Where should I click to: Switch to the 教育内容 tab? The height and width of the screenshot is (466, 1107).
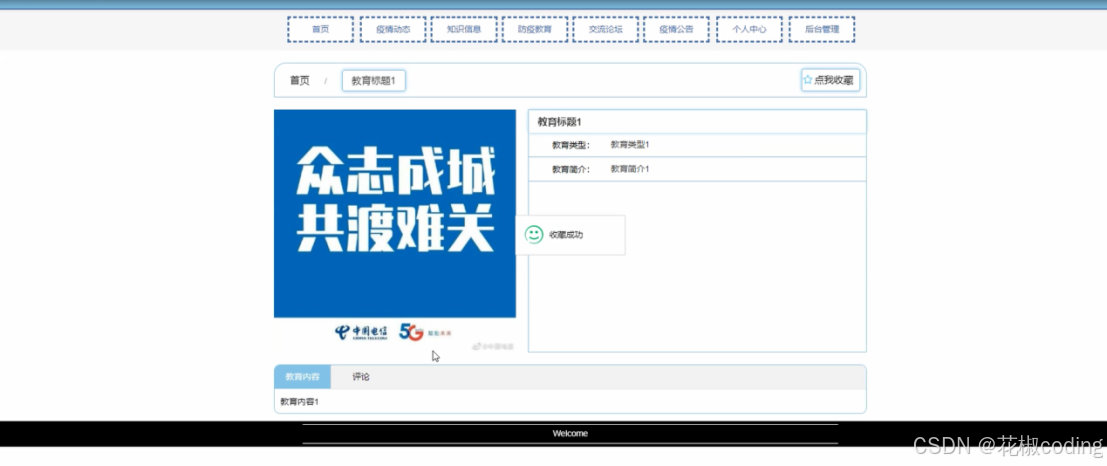pos(302,377)
